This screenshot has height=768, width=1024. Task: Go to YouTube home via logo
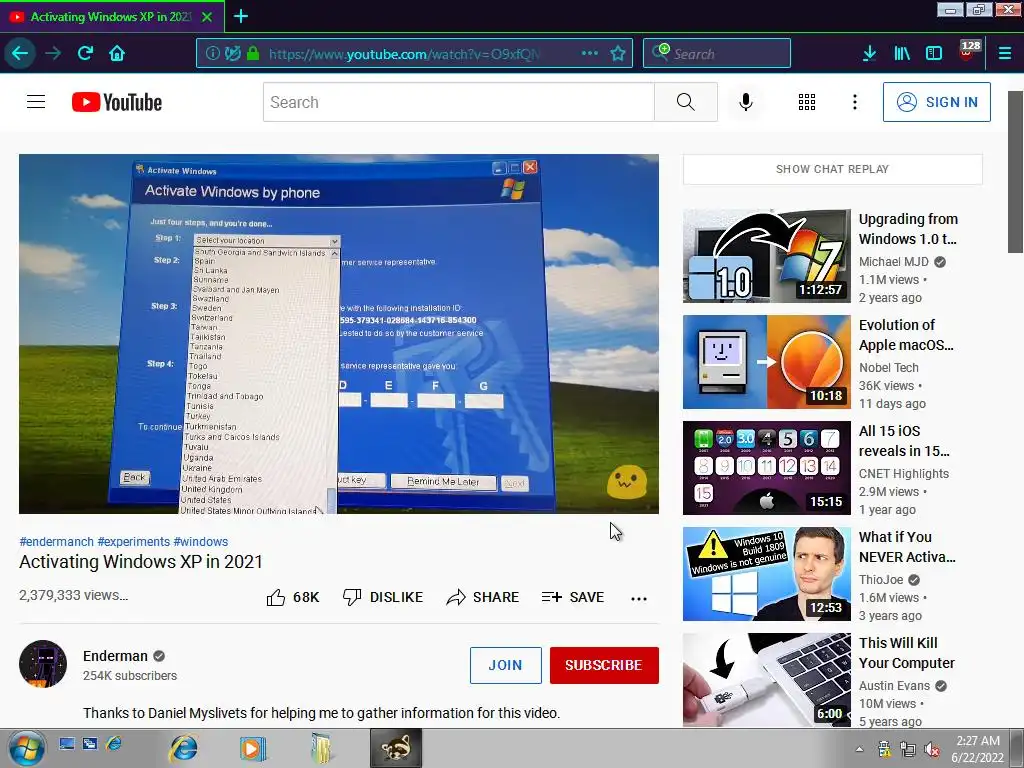117,102
